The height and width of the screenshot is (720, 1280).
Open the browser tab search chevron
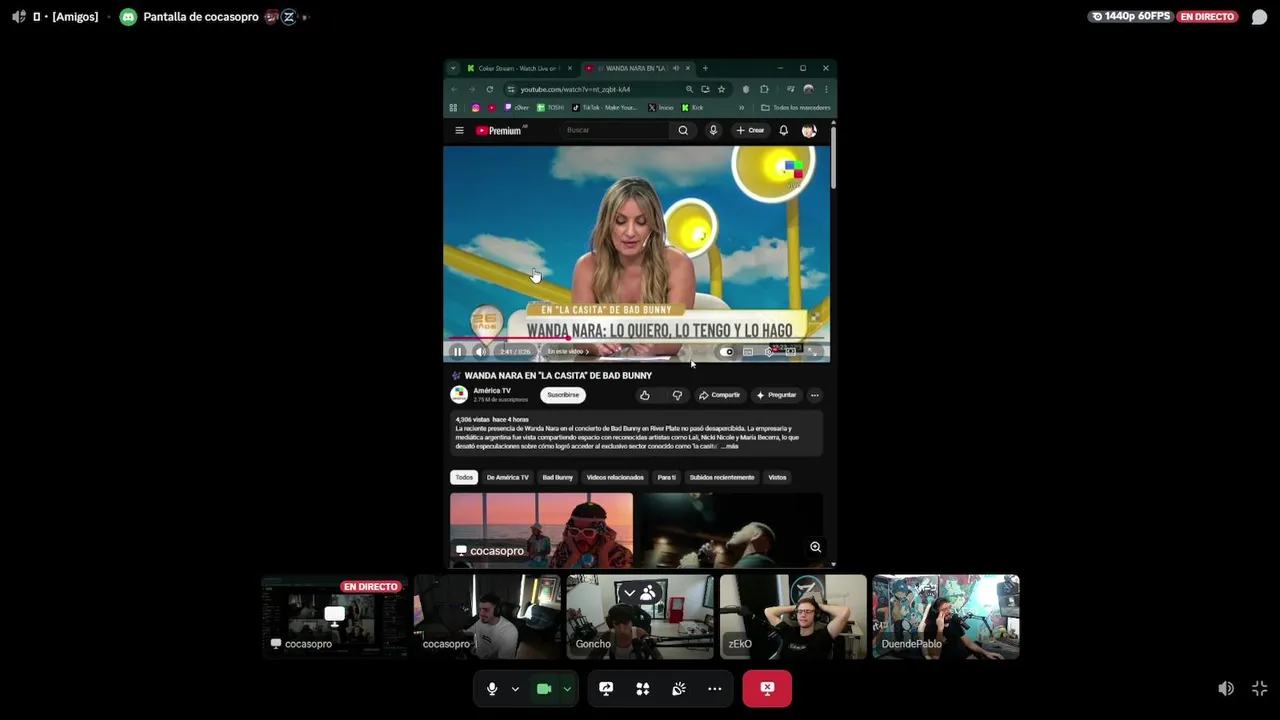point(453,68)
